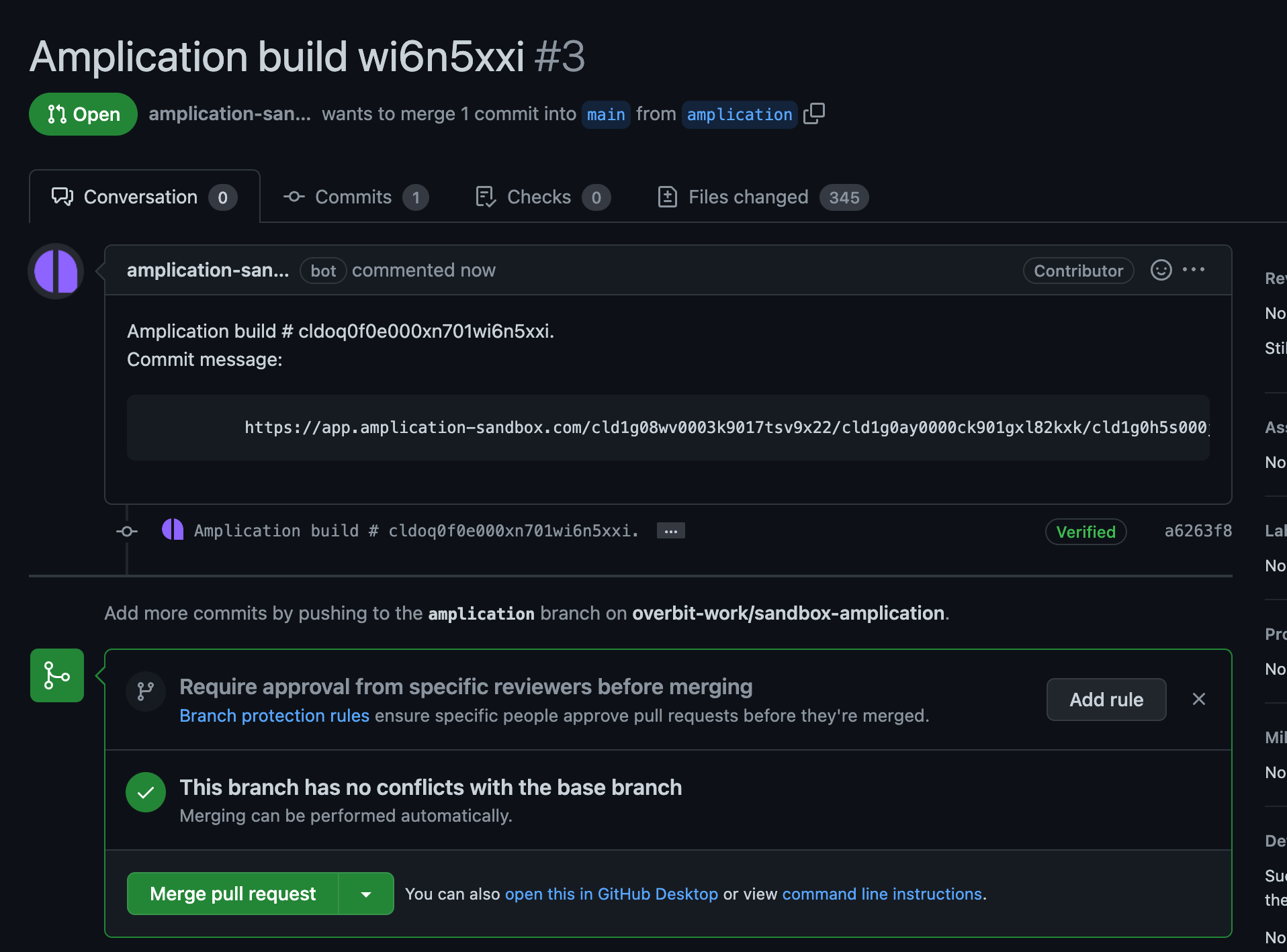The height and width of the screenshot is (952, 1287).
Task: Open the Commits tab
Action: [353, 196]
